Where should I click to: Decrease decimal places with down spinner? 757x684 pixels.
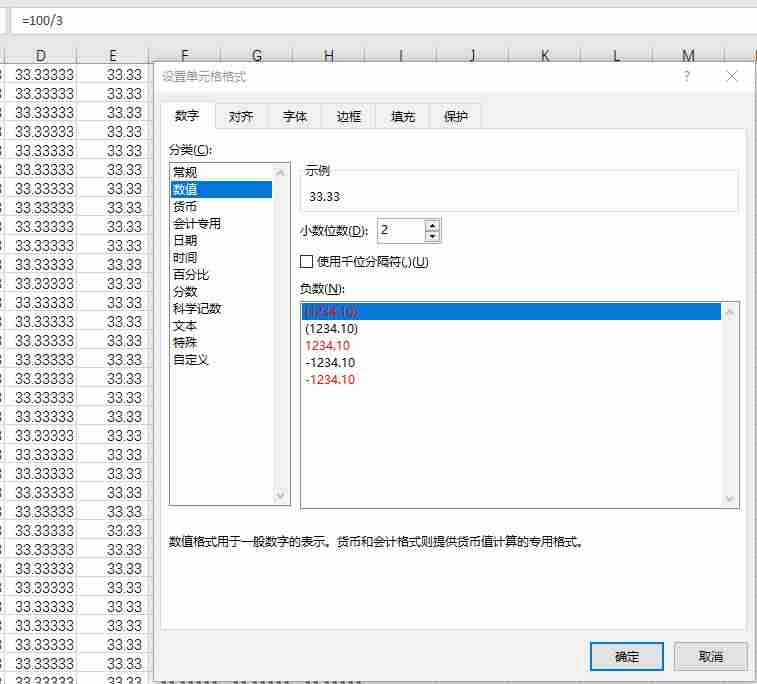(x=432, y=236)
